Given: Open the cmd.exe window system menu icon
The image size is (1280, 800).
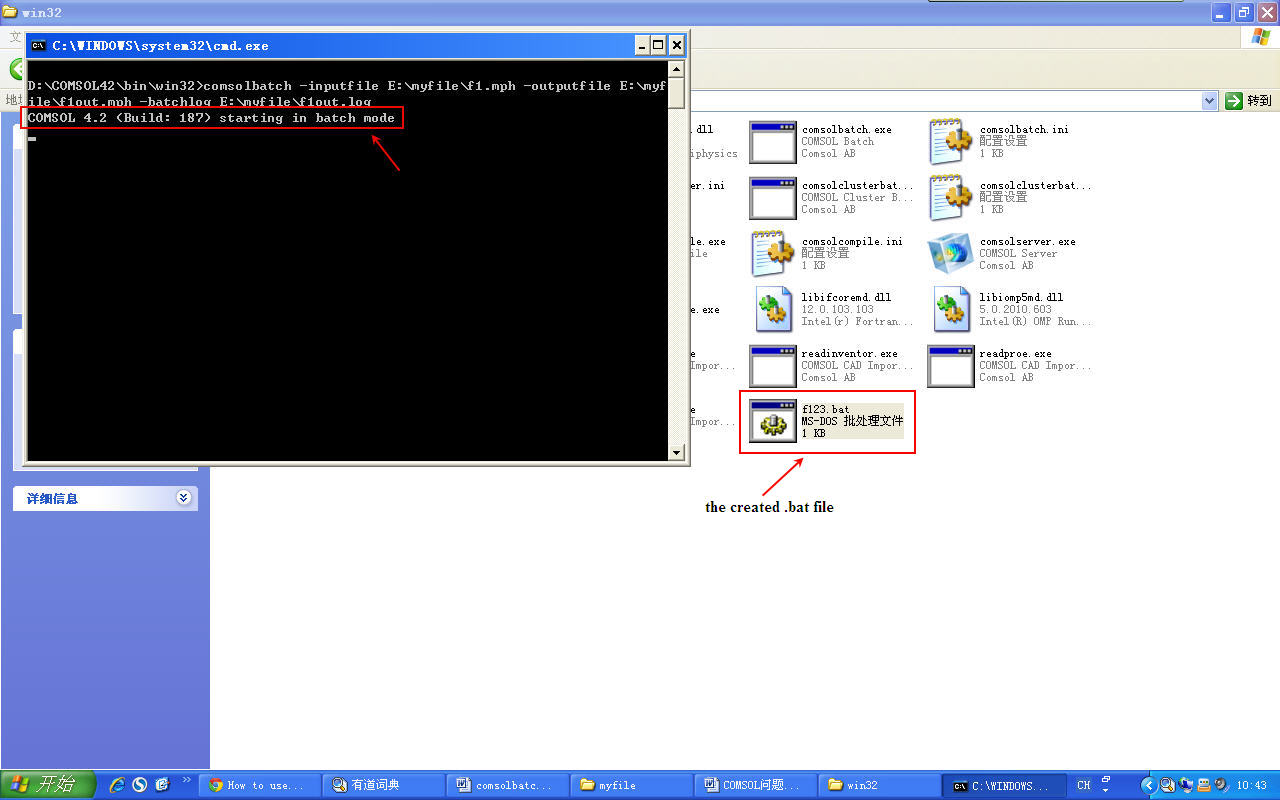Looking at the screenshot, I should tap(39, 45).
